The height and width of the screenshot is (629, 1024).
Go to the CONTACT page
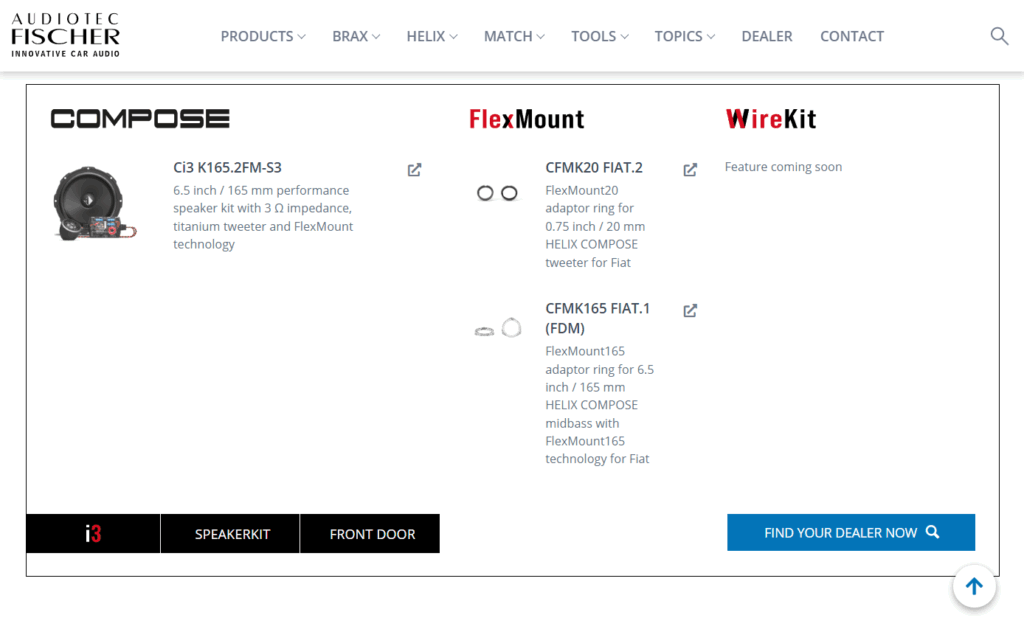pyautogui.click(x=852, y=36)
